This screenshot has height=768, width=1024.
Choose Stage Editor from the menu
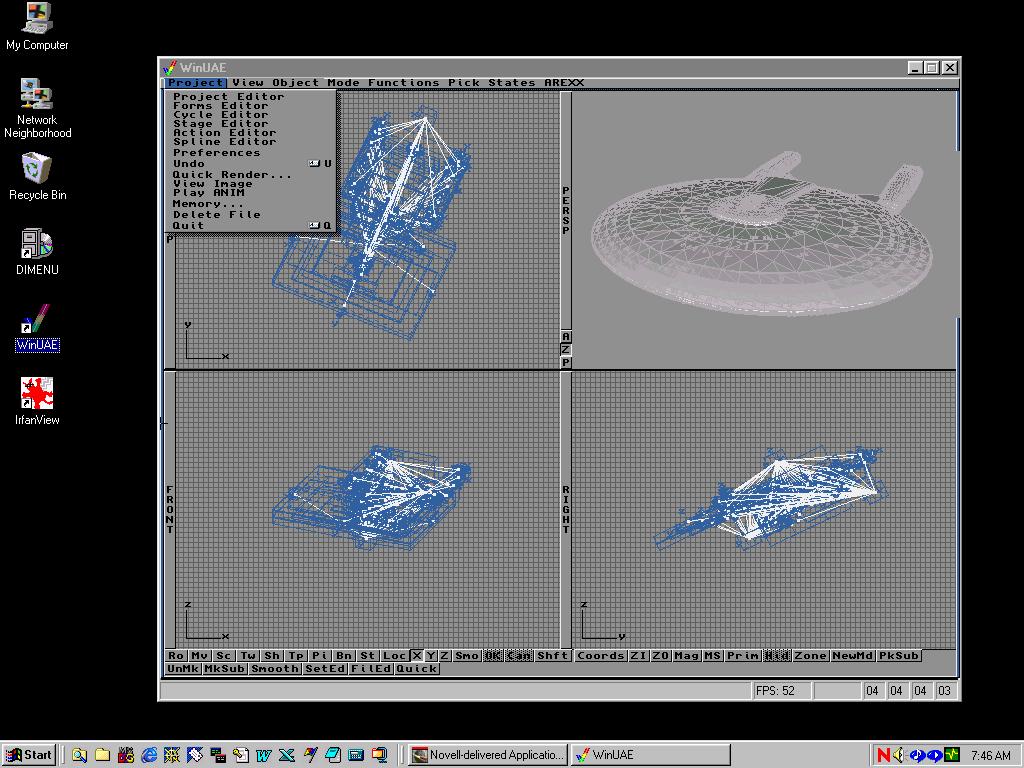pos(251,124)
